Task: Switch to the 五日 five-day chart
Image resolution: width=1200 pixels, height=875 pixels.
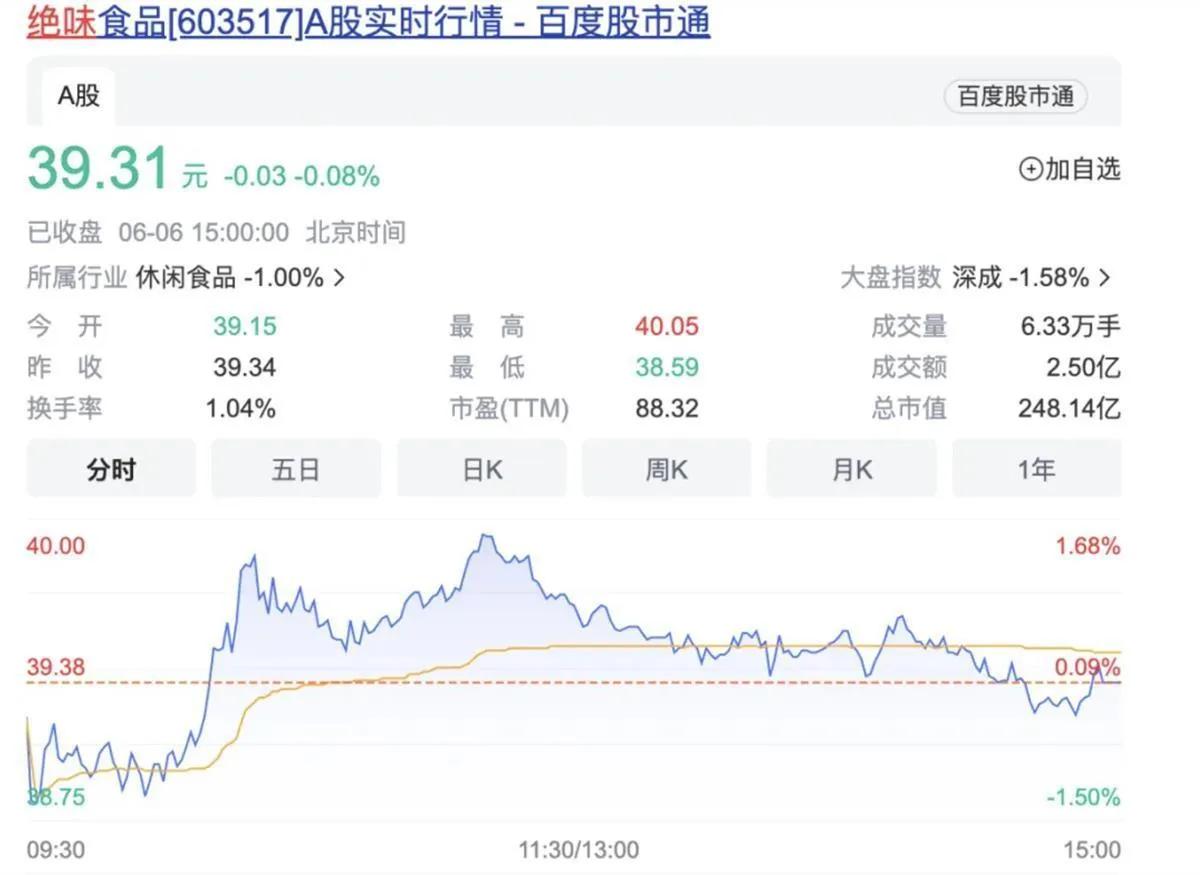Action: pos(296,468)
